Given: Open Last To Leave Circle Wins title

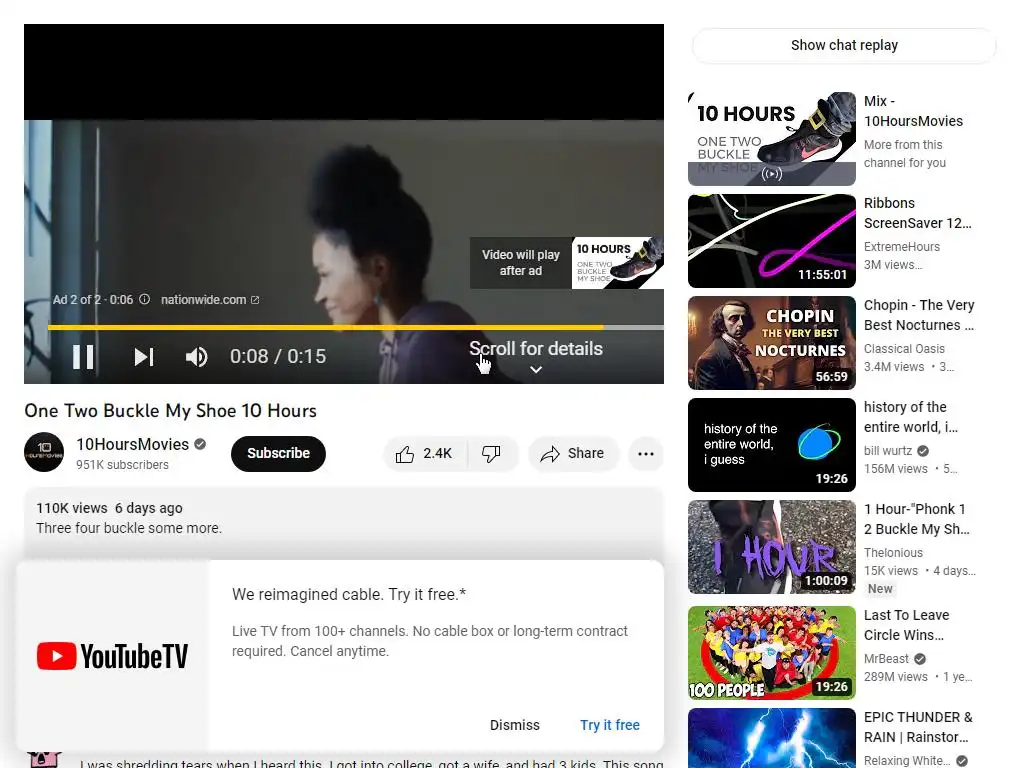Looking at the screenshot, I should [906, 625].
